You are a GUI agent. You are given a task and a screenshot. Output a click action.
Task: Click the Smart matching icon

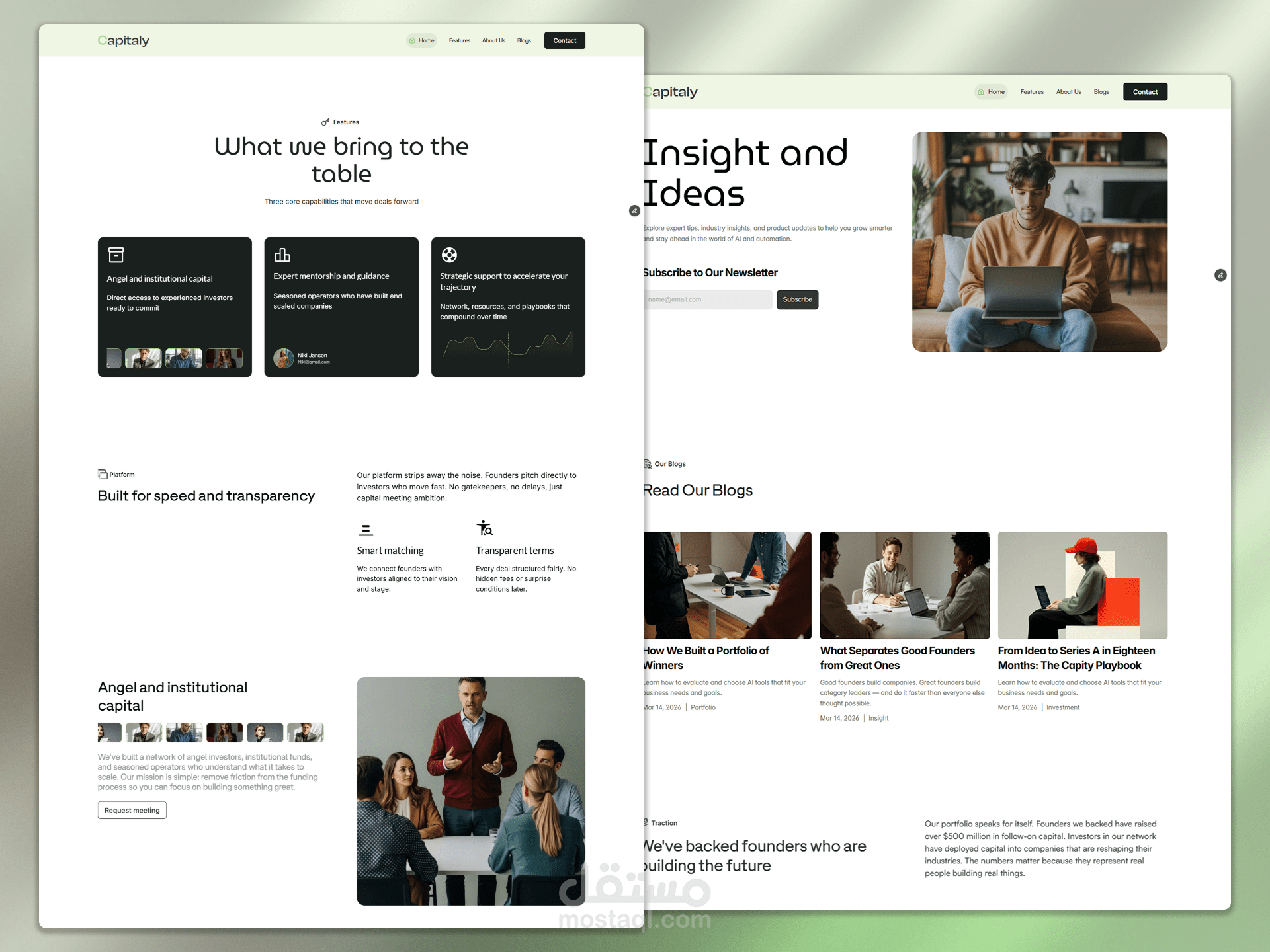coord(366,530)
